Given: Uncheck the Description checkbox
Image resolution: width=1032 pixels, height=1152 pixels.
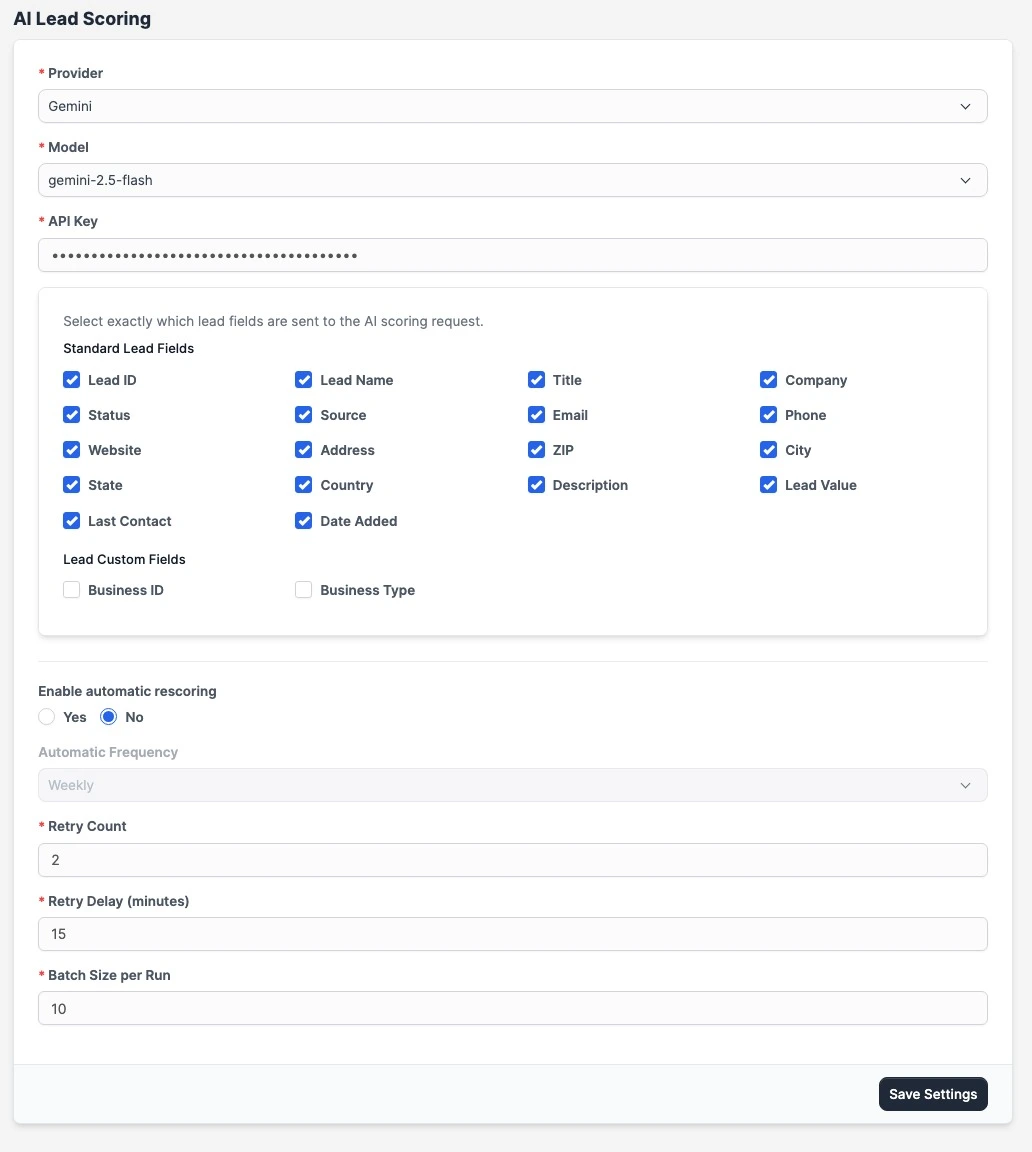Looking at the screenshot, I should pos(537,485).
